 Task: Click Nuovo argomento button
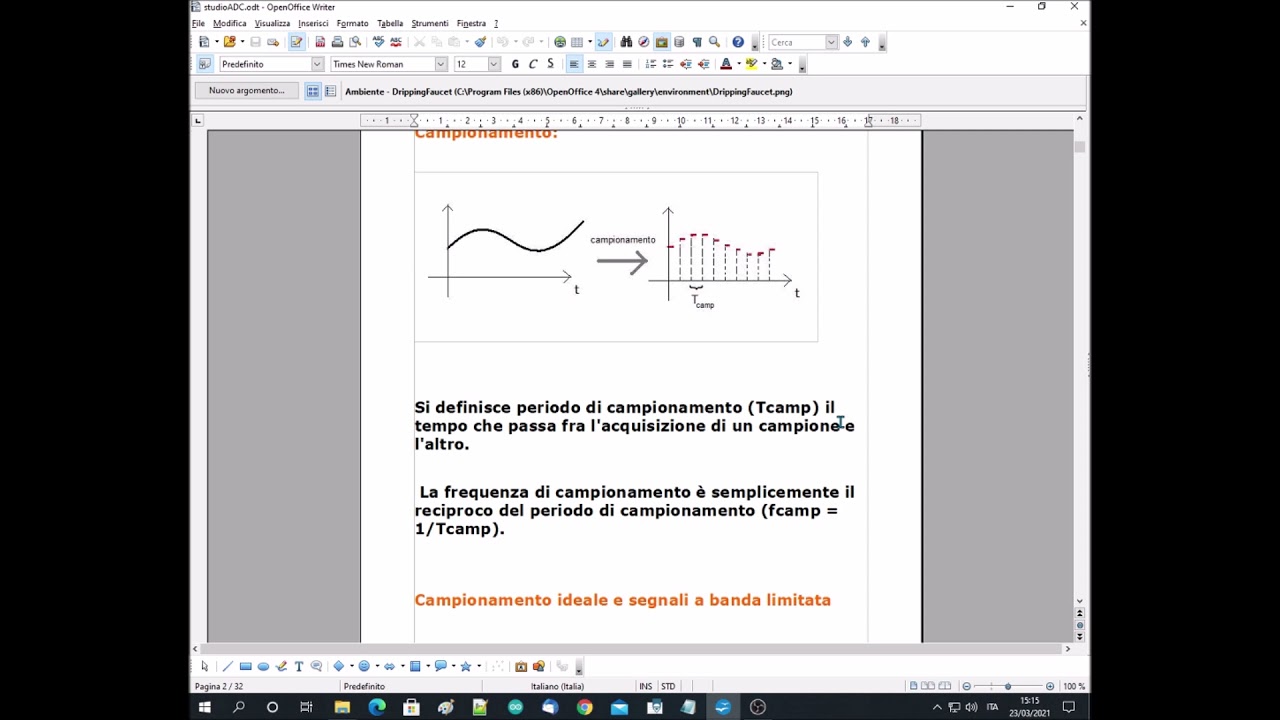(x=246, y=91)
